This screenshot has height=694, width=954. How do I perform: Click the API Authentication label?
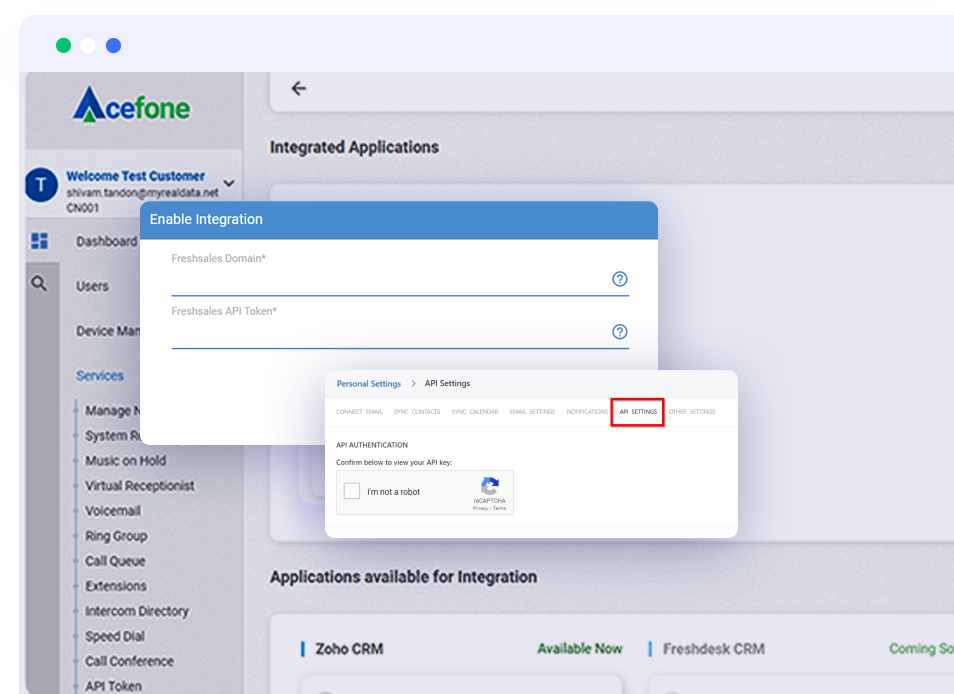coord(372,445)
